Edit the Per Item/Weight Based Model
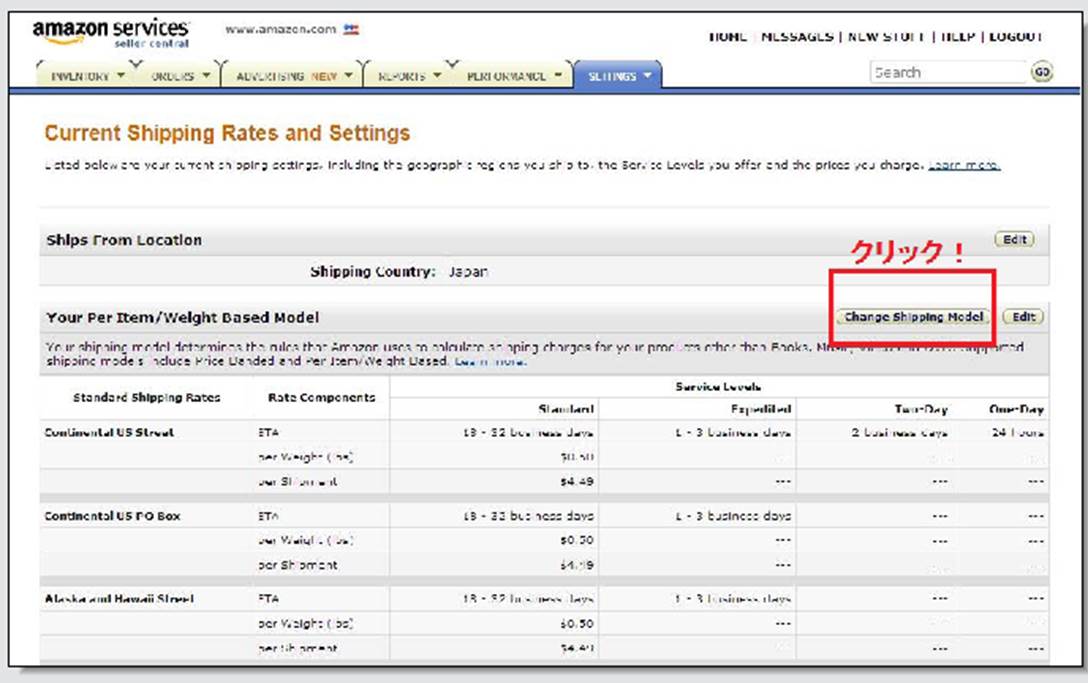Viewport: 1088px width, 683px height. point(1022,317)
